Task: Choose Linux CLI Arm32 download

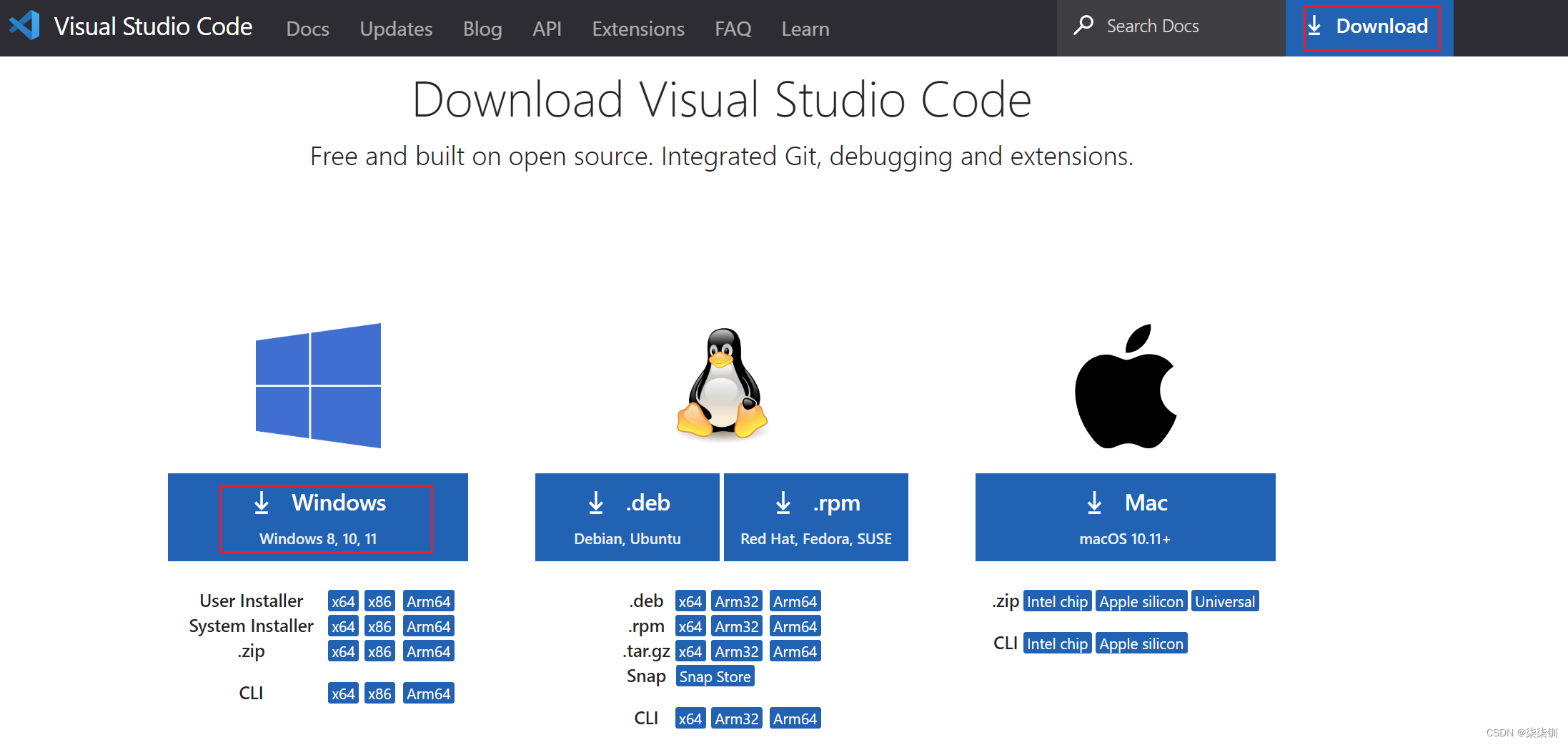Action: click(737, 719)
